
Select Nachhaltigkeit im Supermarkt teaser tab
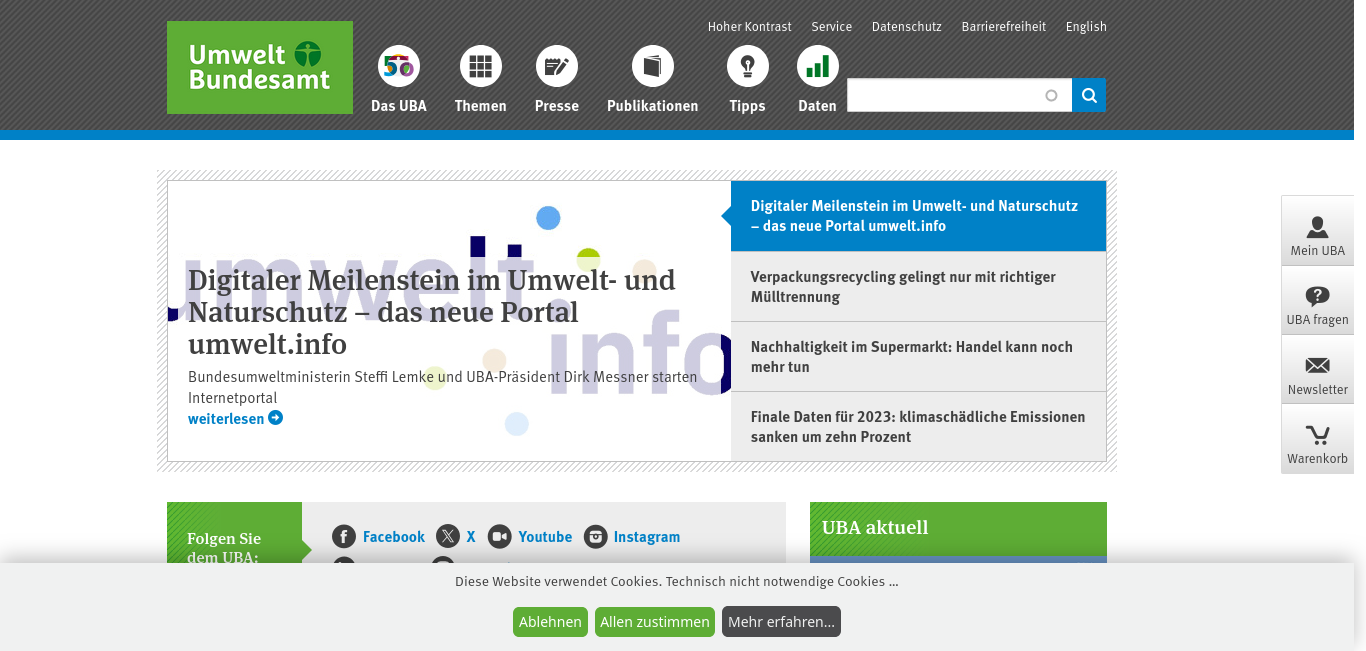[918, 357]
